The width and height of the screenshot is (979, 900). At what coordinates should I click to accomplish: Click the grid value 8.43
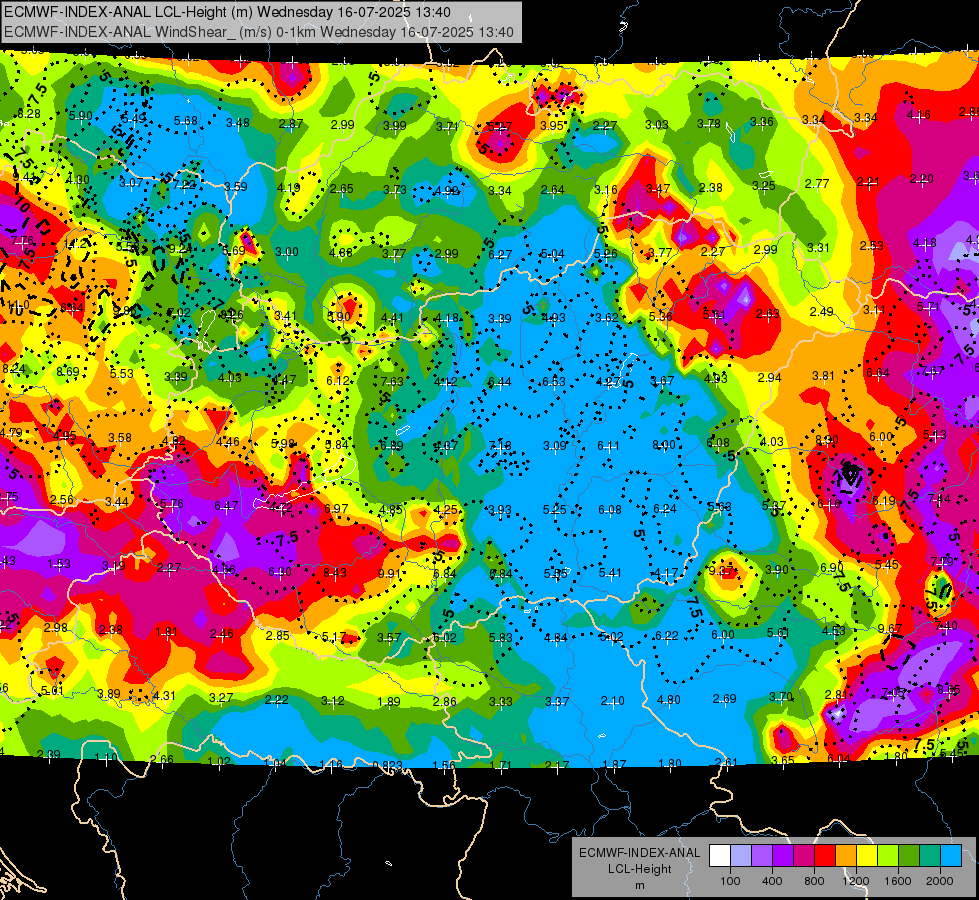pos(335,572)
